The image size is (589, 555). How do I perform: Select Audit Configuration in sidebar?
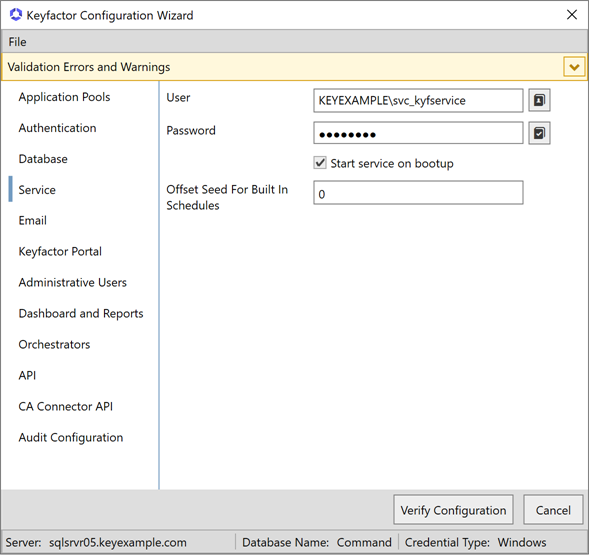[71, 437]
